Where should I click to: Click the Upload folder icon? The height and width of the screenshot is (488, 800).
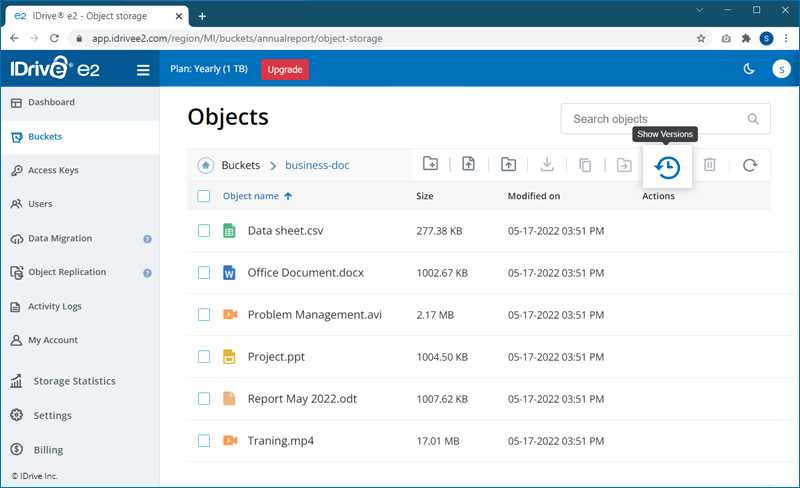coord(508,165)
